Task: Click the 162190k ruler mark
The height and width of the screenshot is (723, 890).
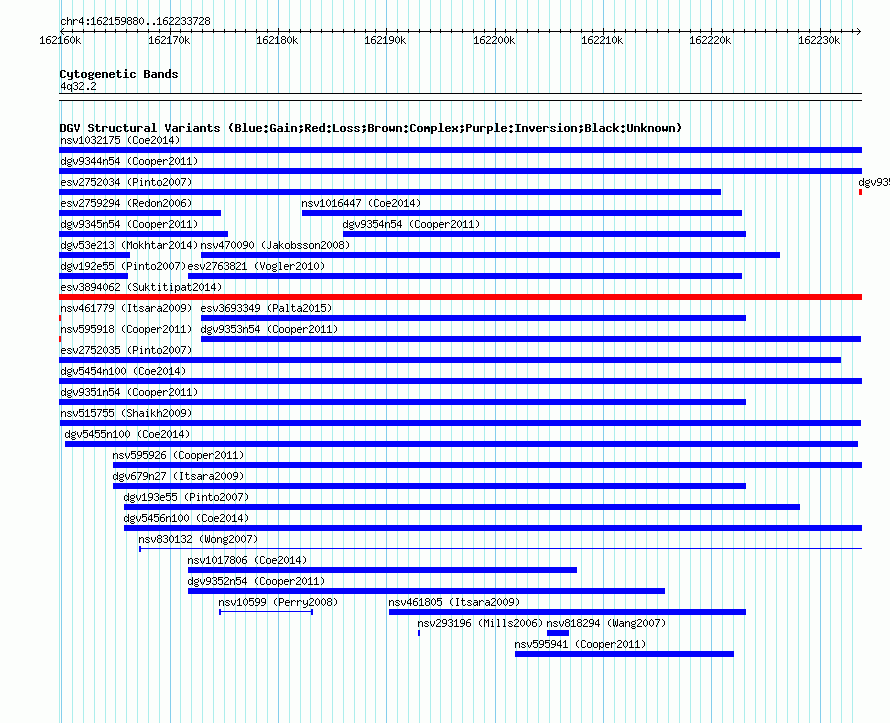Action: coord(385,40)
